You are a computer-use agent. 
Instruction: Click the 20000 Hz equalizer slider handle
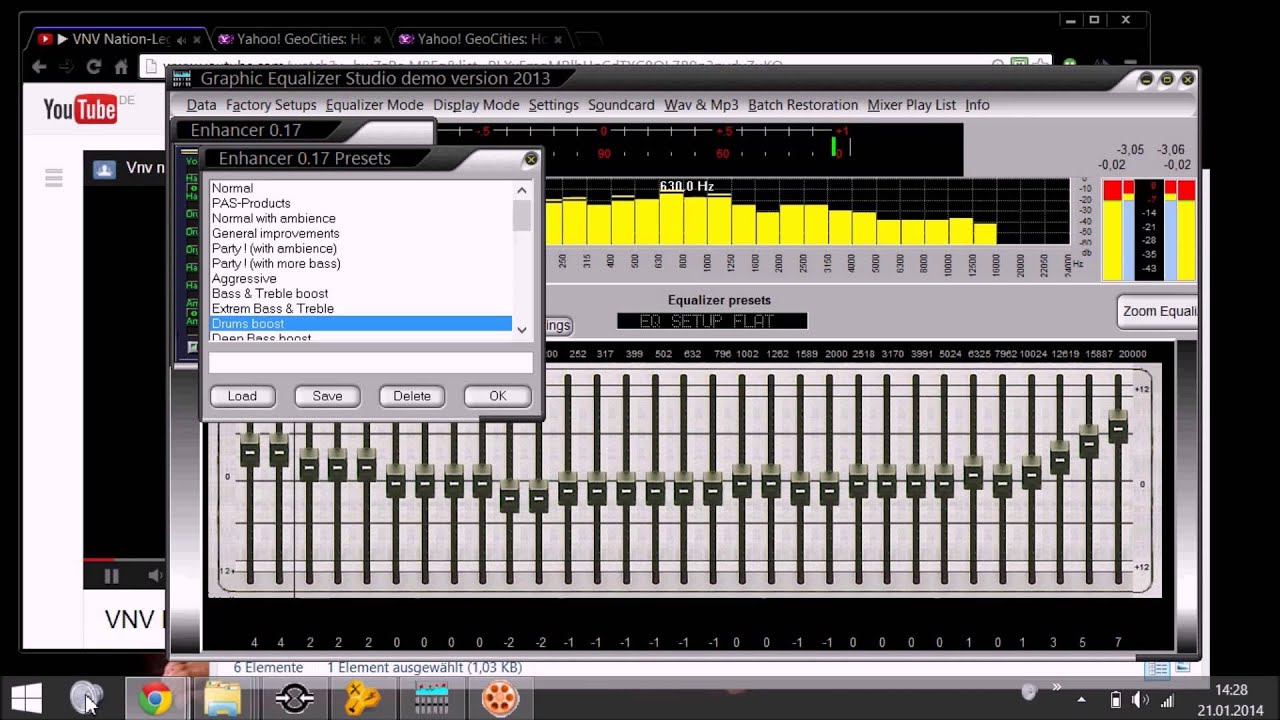(x=1118, y=426)
